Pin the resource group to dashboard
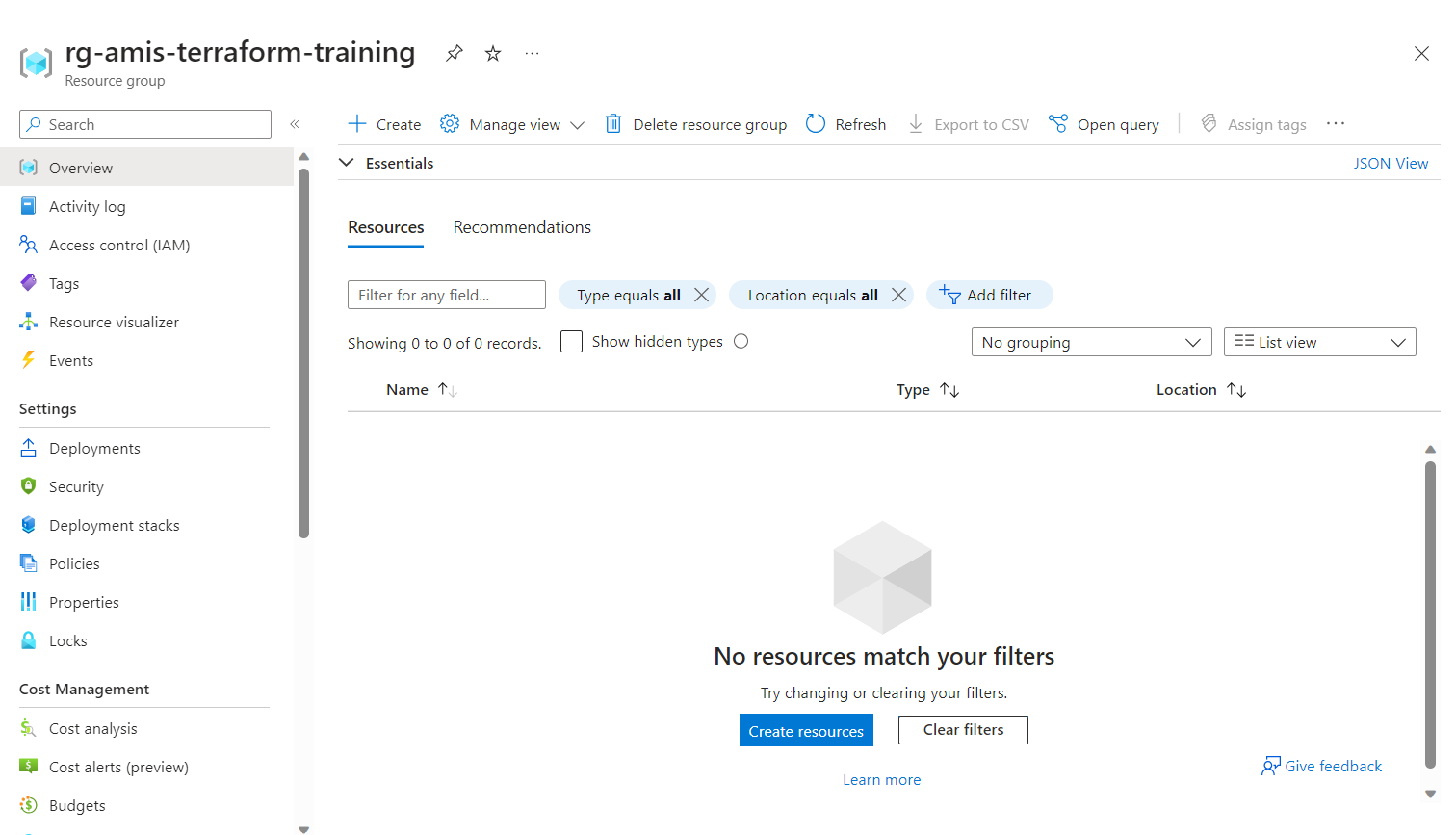 point(455,53)
